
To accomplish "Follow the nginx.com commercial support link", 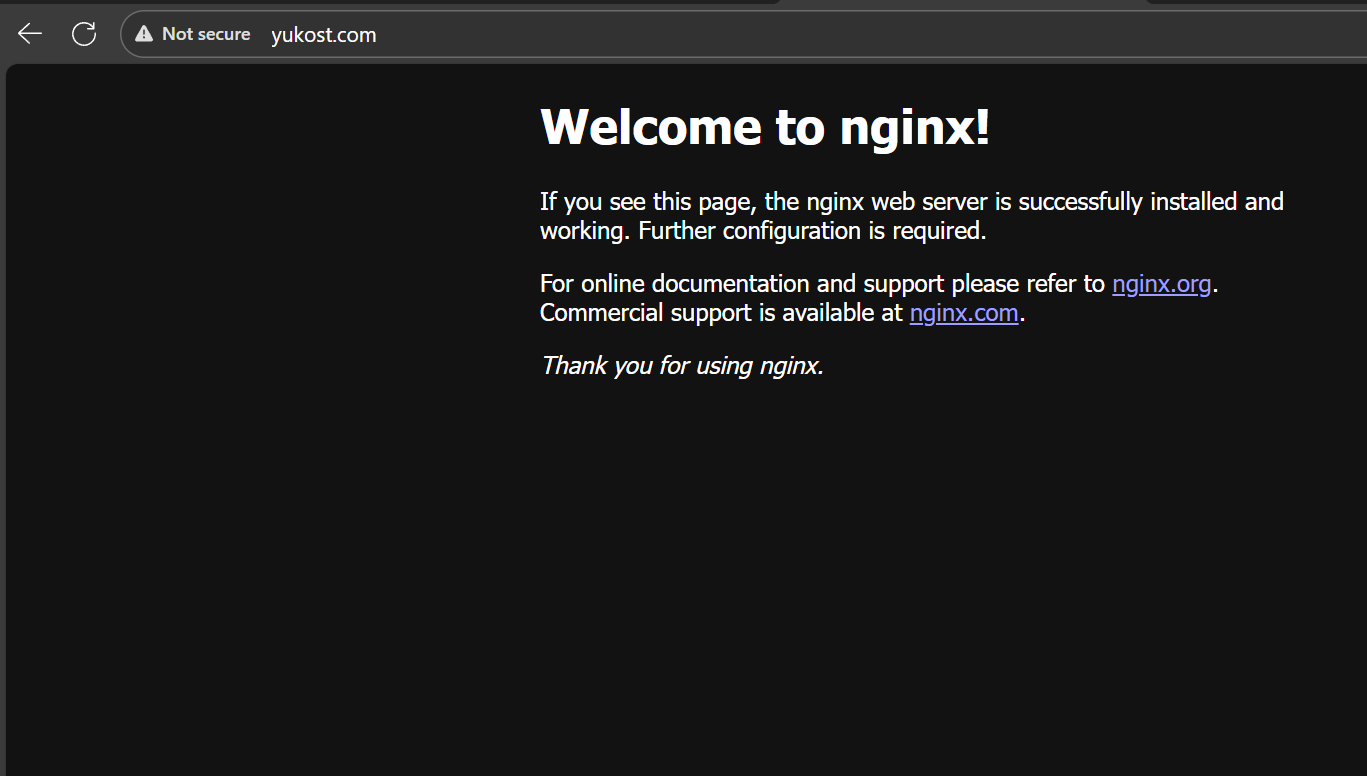I will (964, 313).
